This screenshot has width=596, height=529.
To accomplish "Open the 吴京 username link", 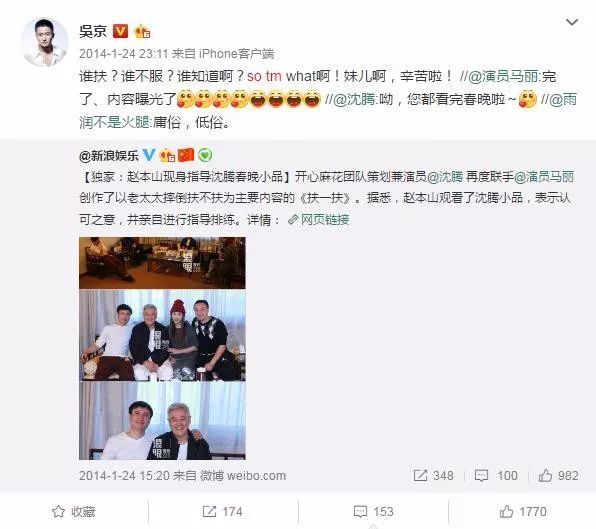I will (93, 31).
